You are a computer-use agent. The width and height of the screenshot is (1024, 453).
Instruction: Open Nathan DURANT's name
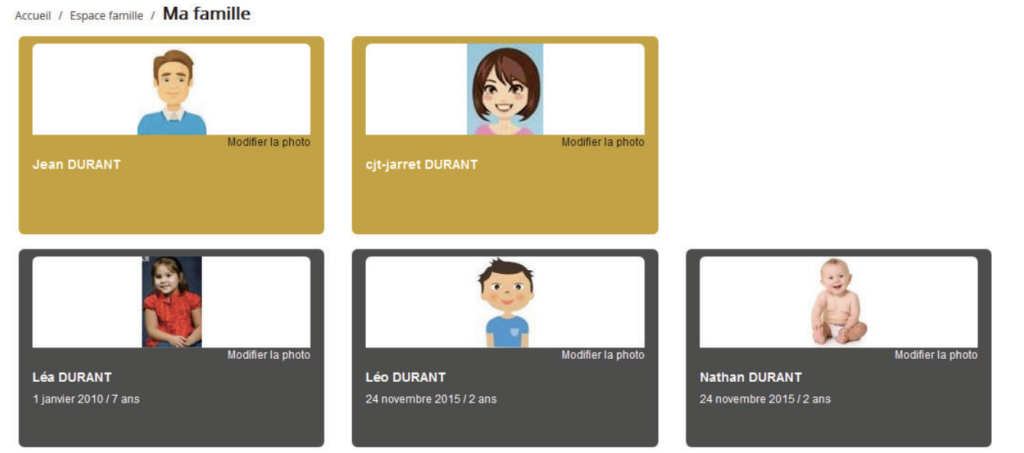pyautogui.click(x=750, y=377)
